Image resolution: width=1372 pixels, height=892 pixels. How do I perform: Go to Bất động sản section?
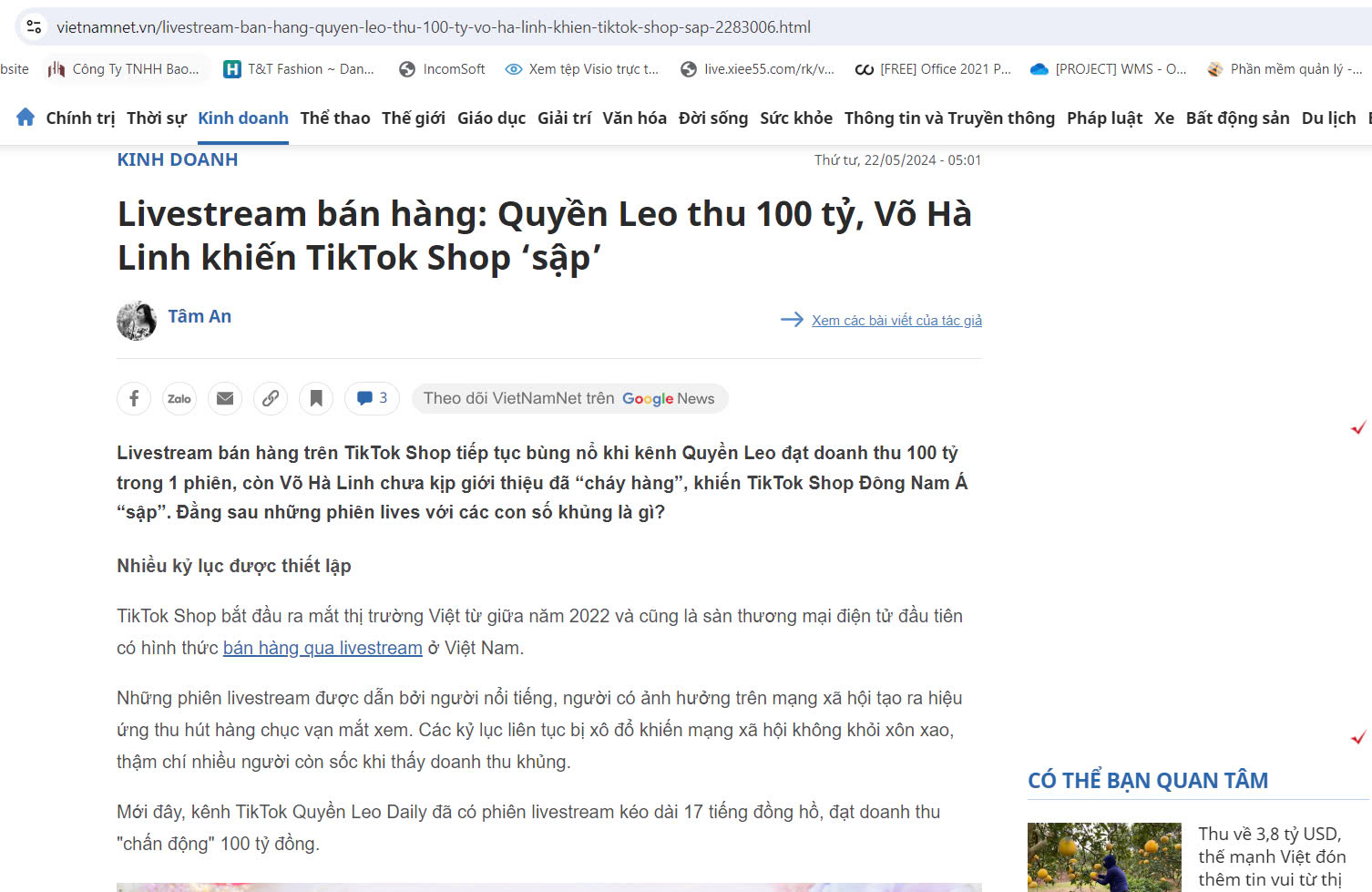click(1238, 118)
